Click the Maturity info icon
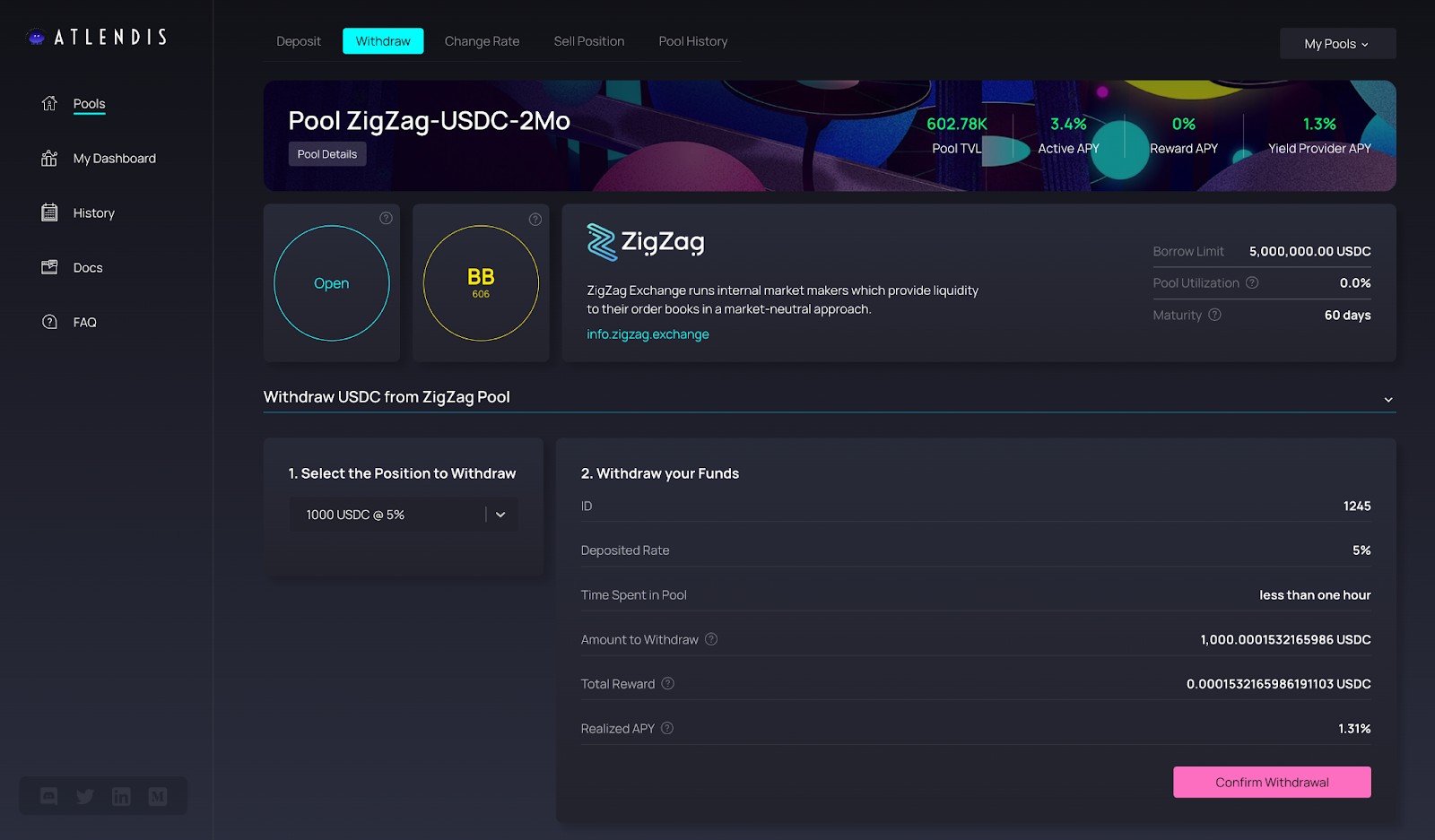Screen dimensions: 1435x840 (1214, 315)
